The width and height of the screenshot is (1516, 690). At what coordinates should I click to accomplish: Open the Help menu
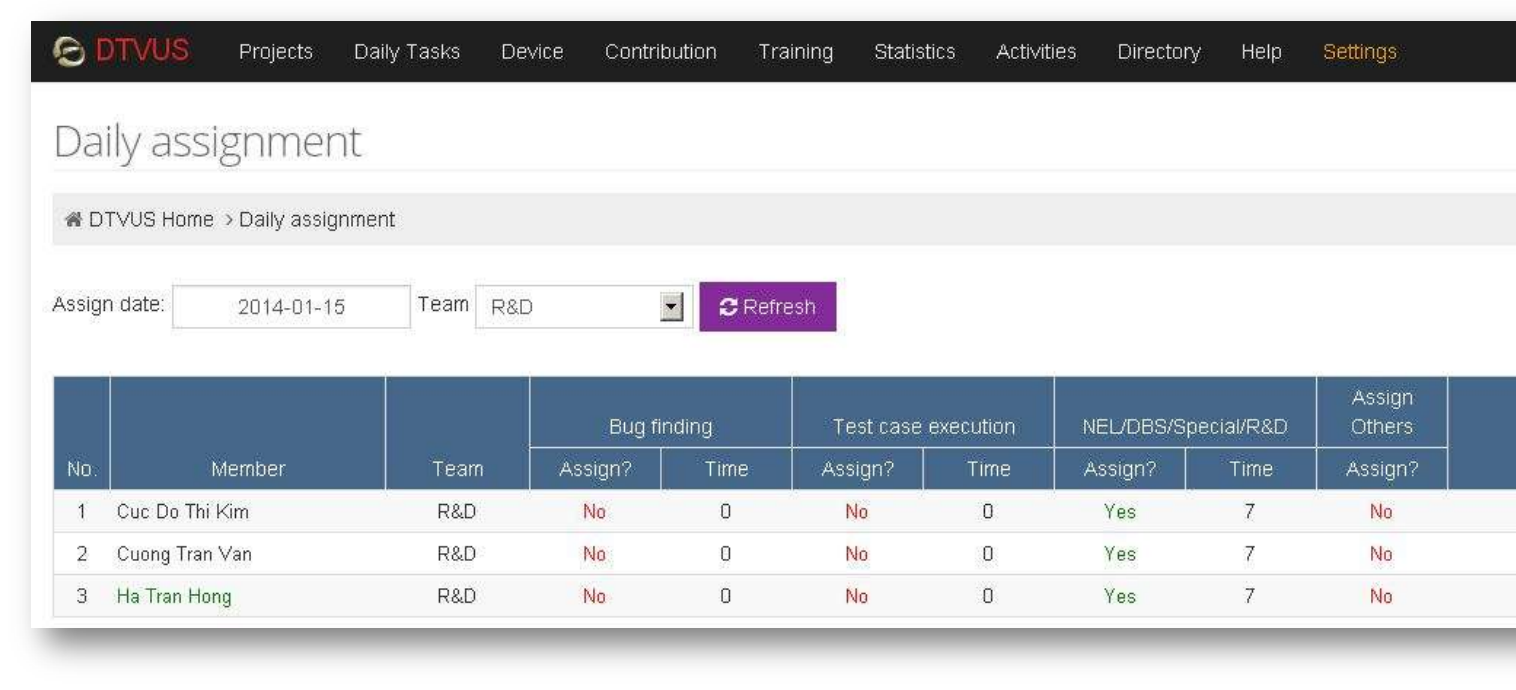click(x=1261, y=52)
